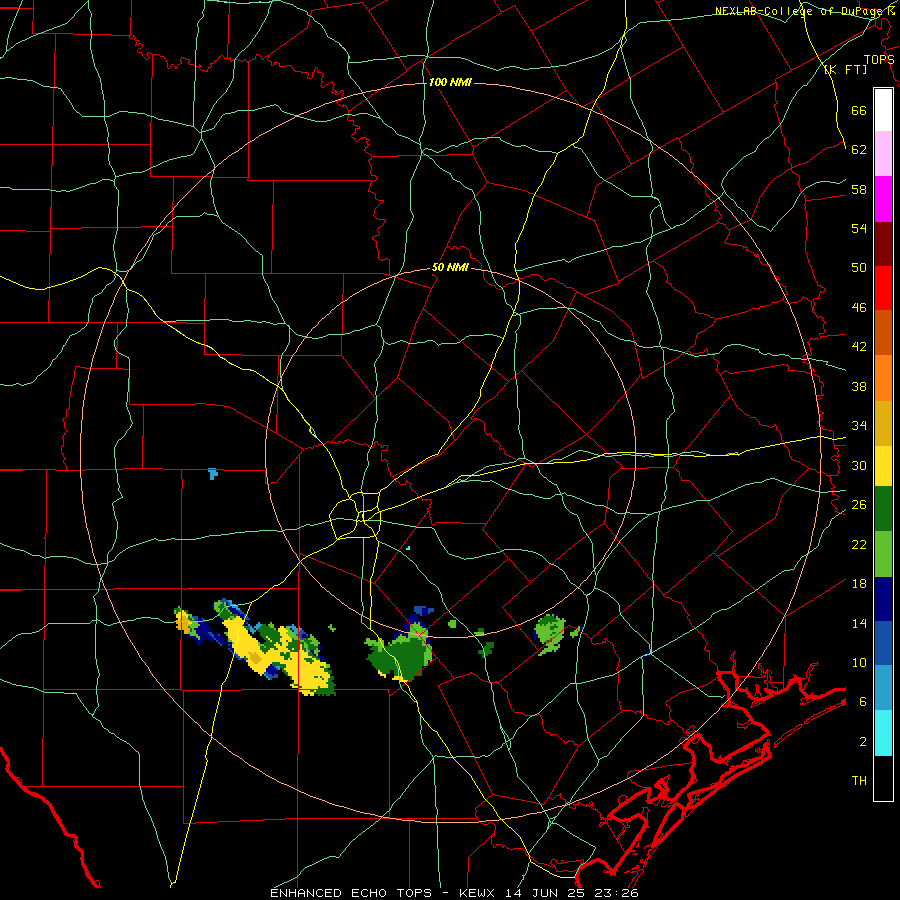Click the tiny cyan echo near radar center
This screenshot has width=900, height=900.
408,548
